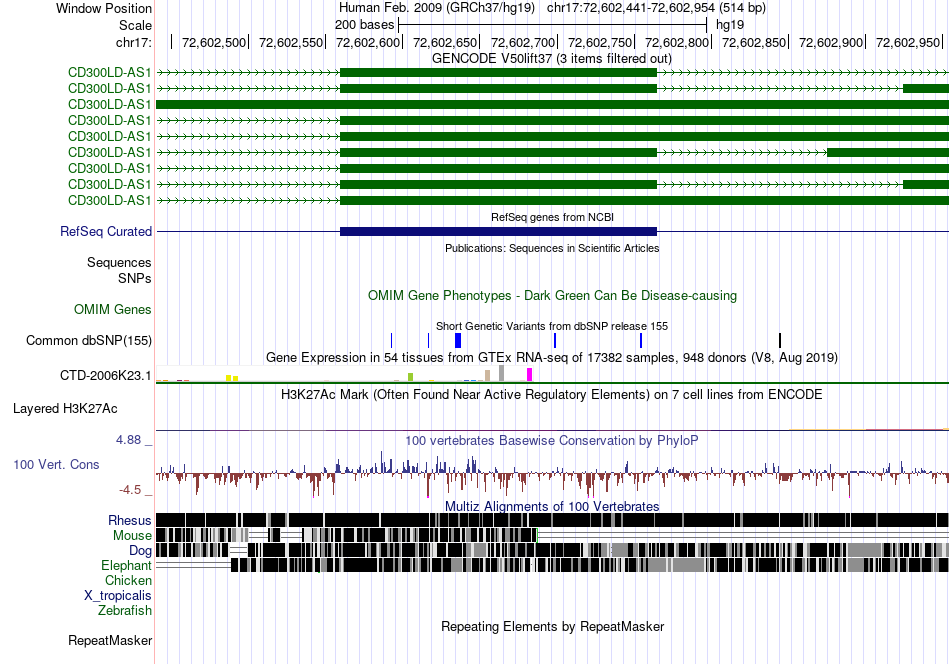Click the Chicken alignment label
Viewport: 950px width, 664px height.
128,580
